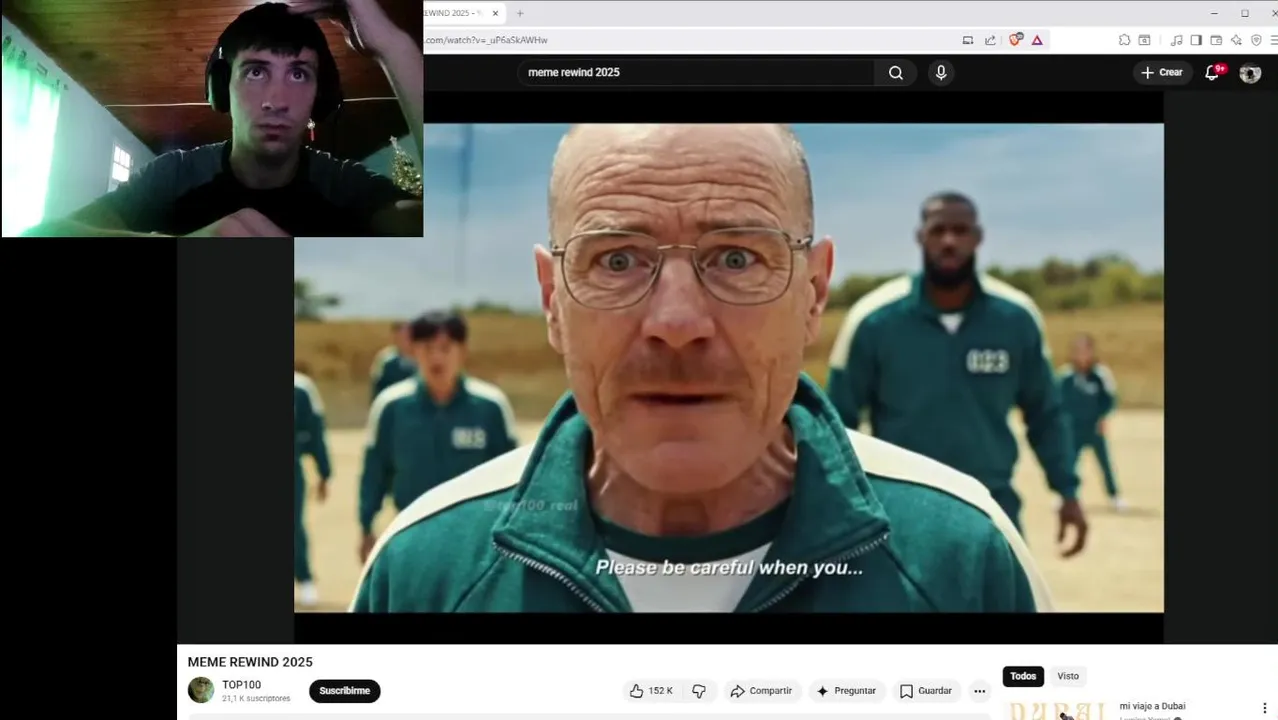Toggle the browser sidebar panel icon
This screenshot has height=720, width=1278.
tap(1196, 40)
